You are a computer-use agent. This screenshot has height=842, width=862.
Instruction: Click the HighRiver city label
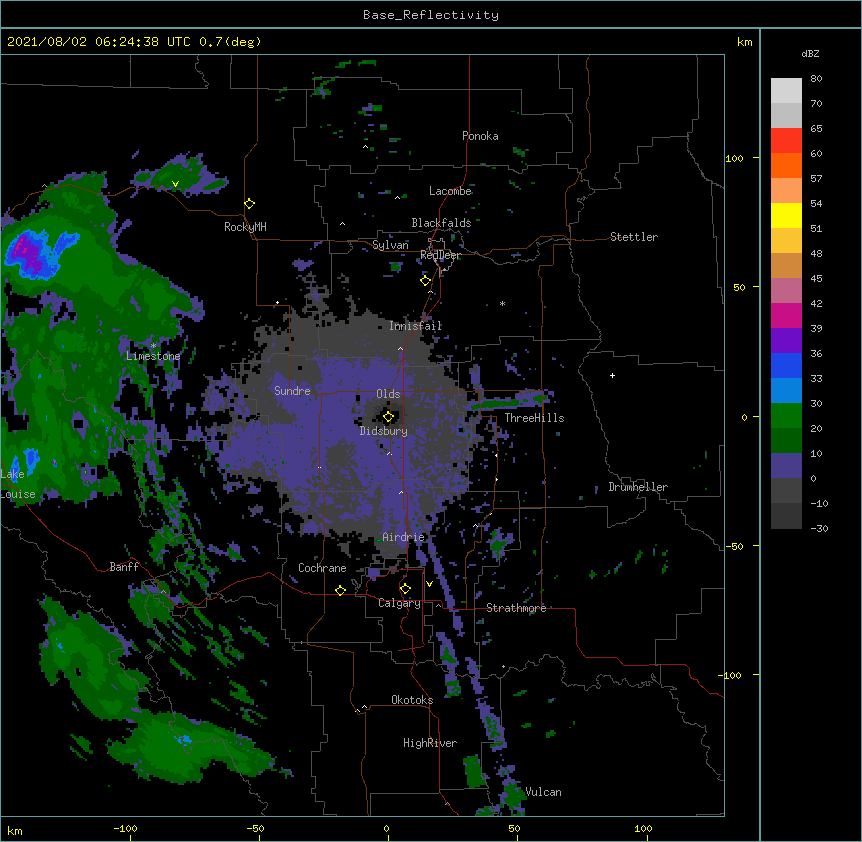tap(430, 743)
